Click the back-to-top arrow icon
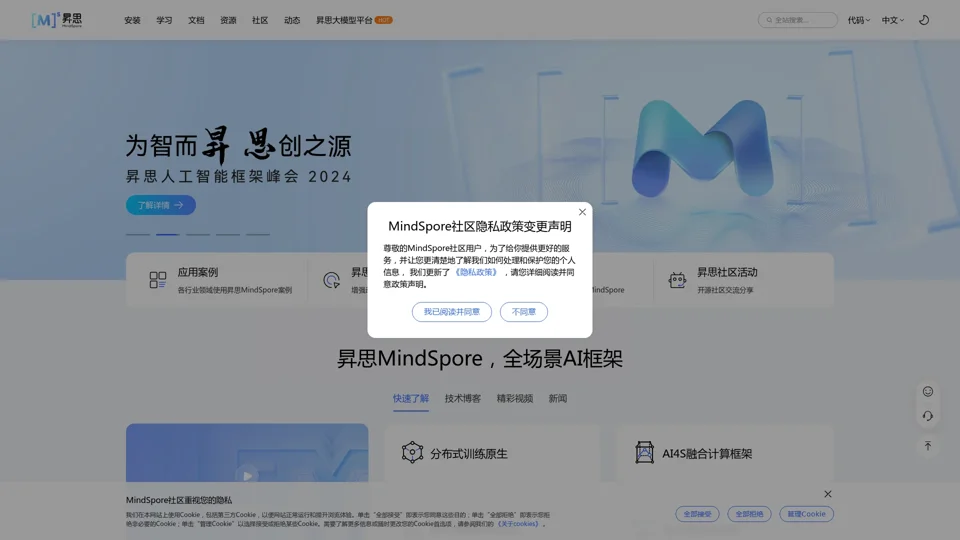 click(x=928, y=446)
